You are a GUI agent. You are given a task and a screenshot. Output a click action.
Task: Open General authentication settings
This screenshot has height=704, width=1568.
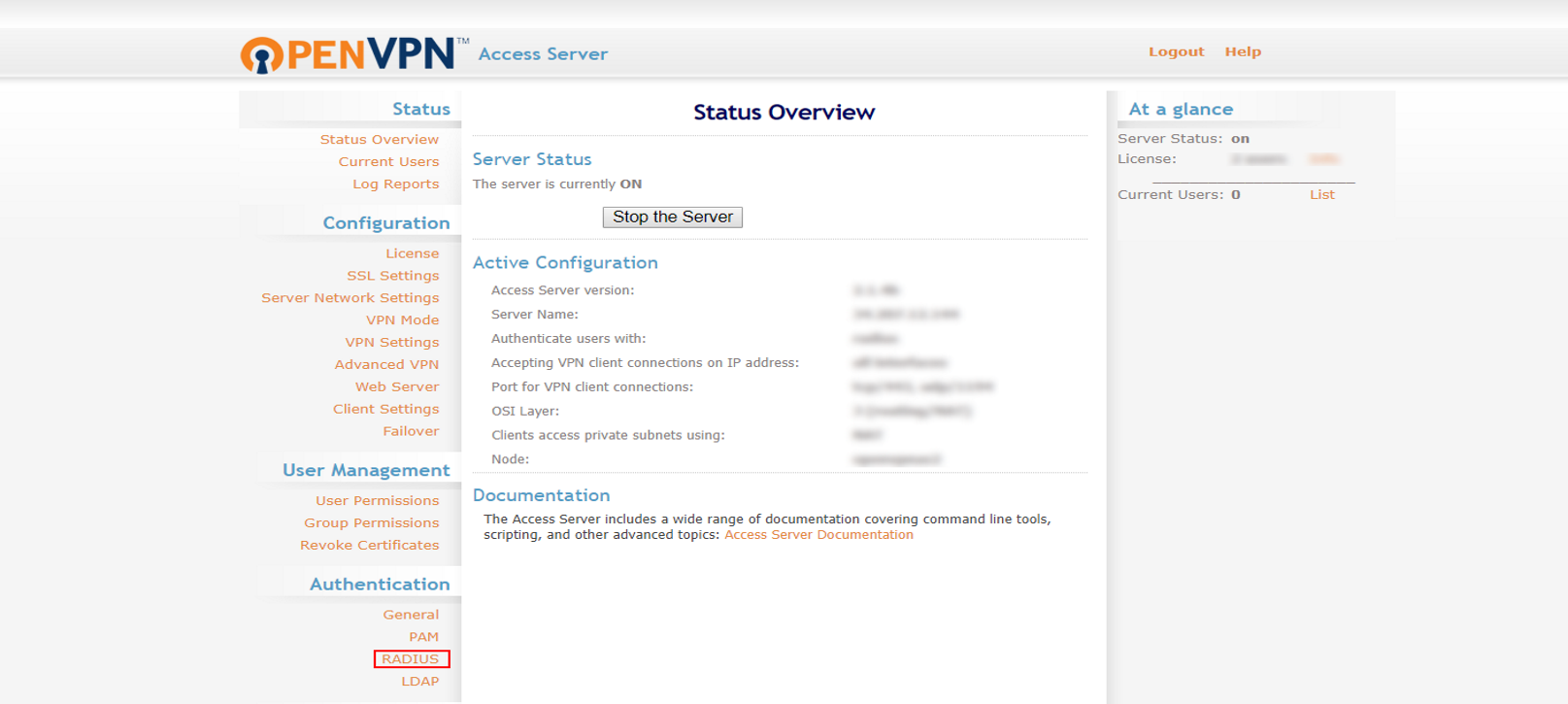(x=411, y=615)
